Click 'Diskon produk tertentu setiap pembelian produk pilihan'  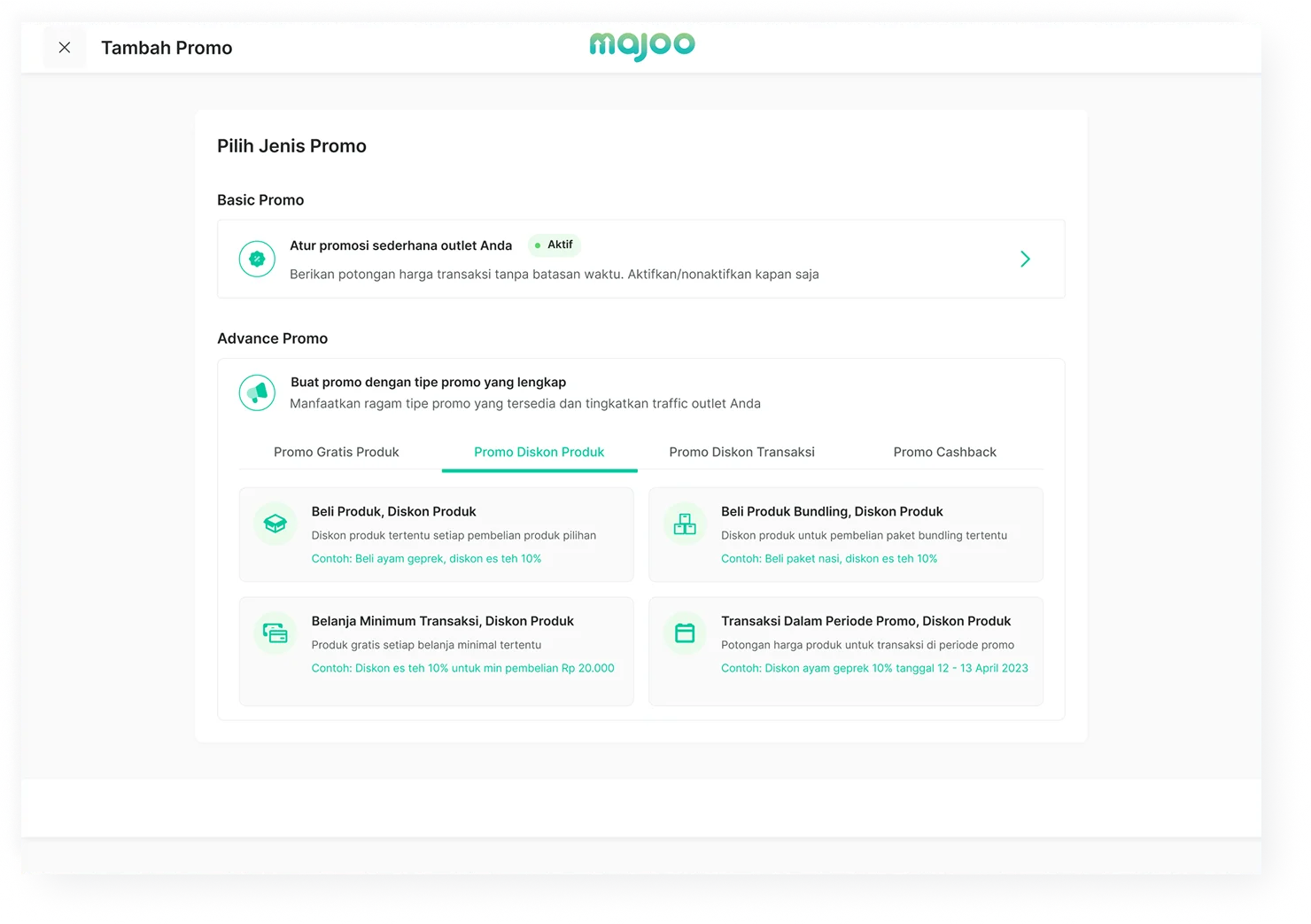point(454,535)
